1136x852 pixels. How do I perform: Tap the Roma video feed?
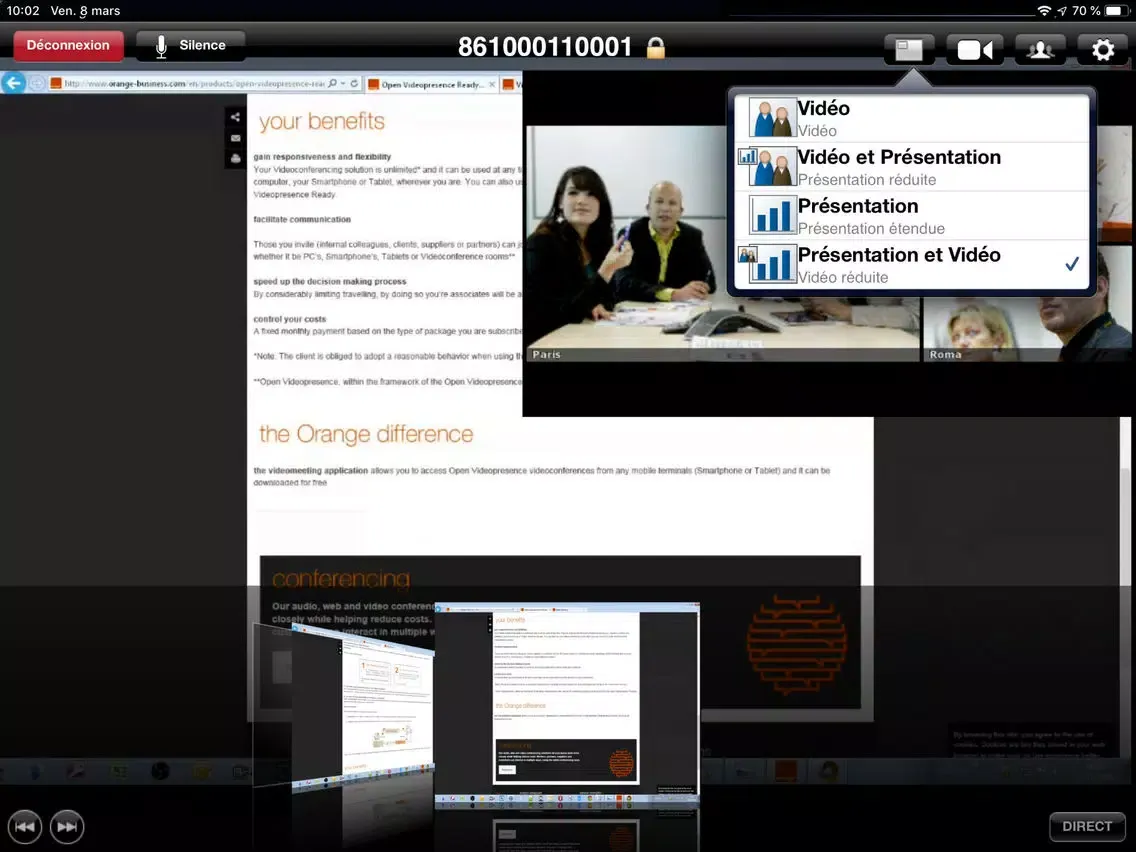coord(1027,304)
